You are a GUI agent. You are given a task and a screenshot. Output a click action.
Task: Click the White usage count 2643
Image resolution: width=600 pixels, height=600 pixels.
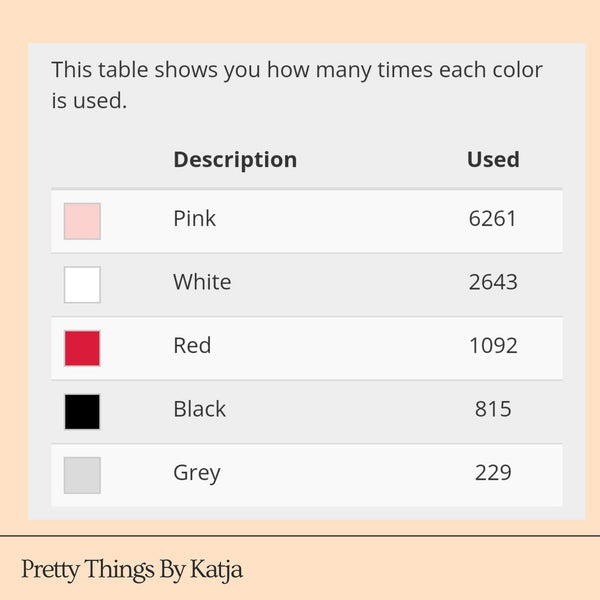pyautogui.click(x=493, y=282)
